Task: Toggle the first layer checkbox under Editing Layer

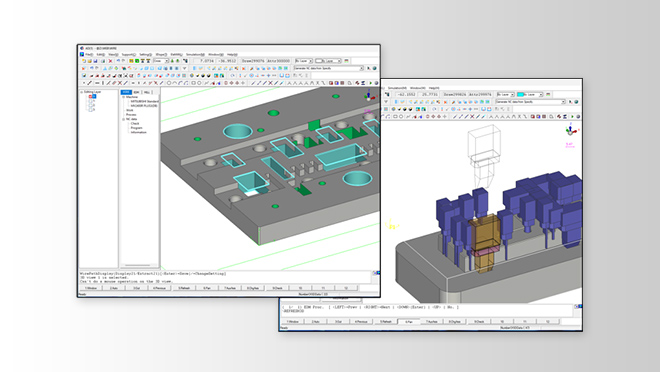Action: tap(90, 96)
